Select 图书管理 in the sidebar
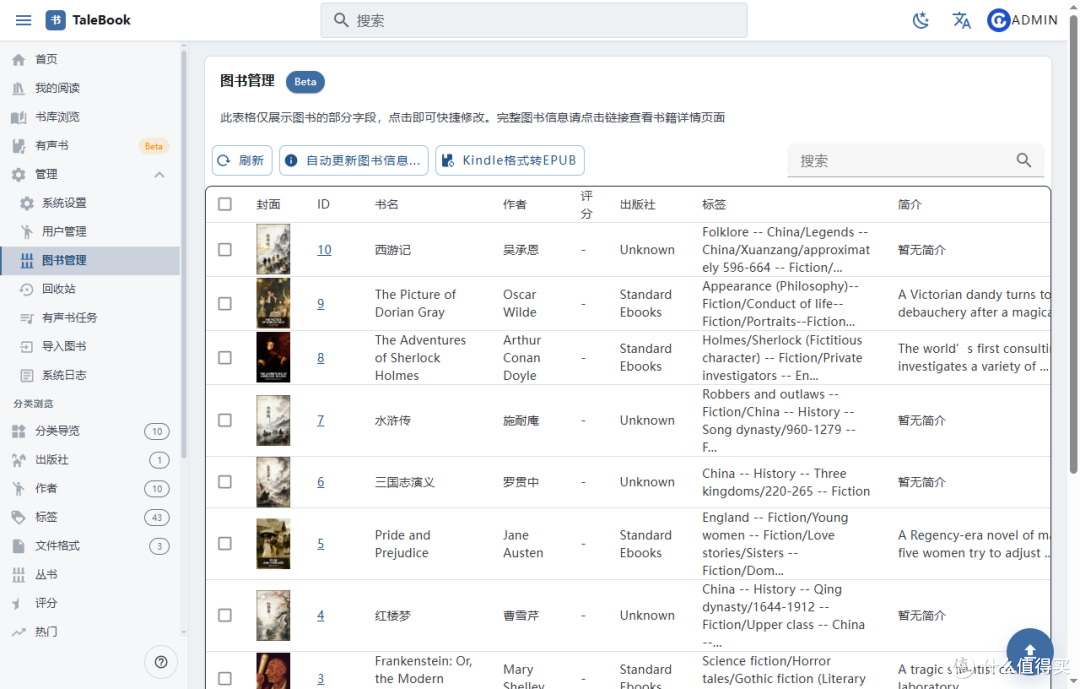The height and width of the screenshot is (689, 1080). point(90,260)
